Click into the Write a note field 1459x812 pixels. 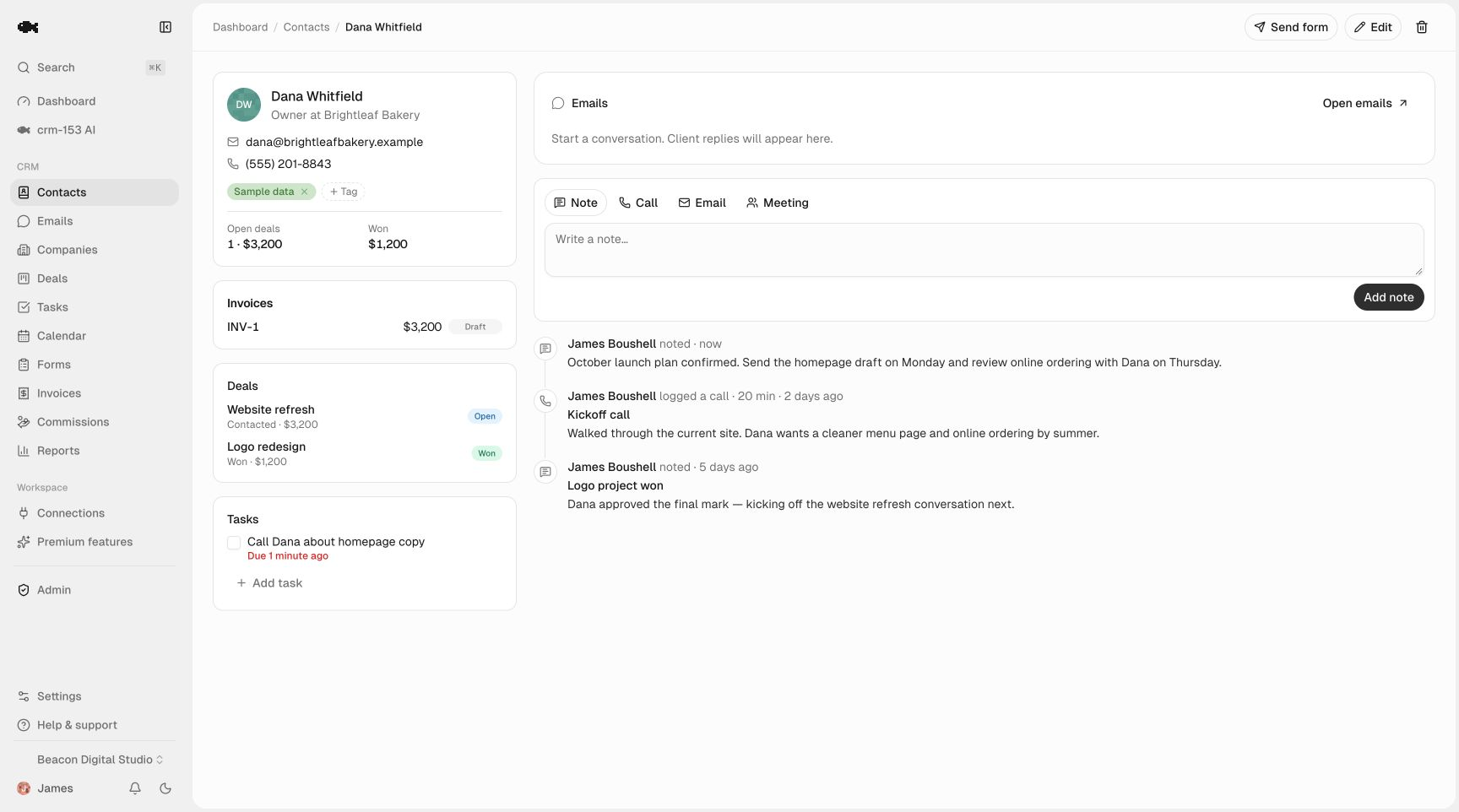coord(984,250)
